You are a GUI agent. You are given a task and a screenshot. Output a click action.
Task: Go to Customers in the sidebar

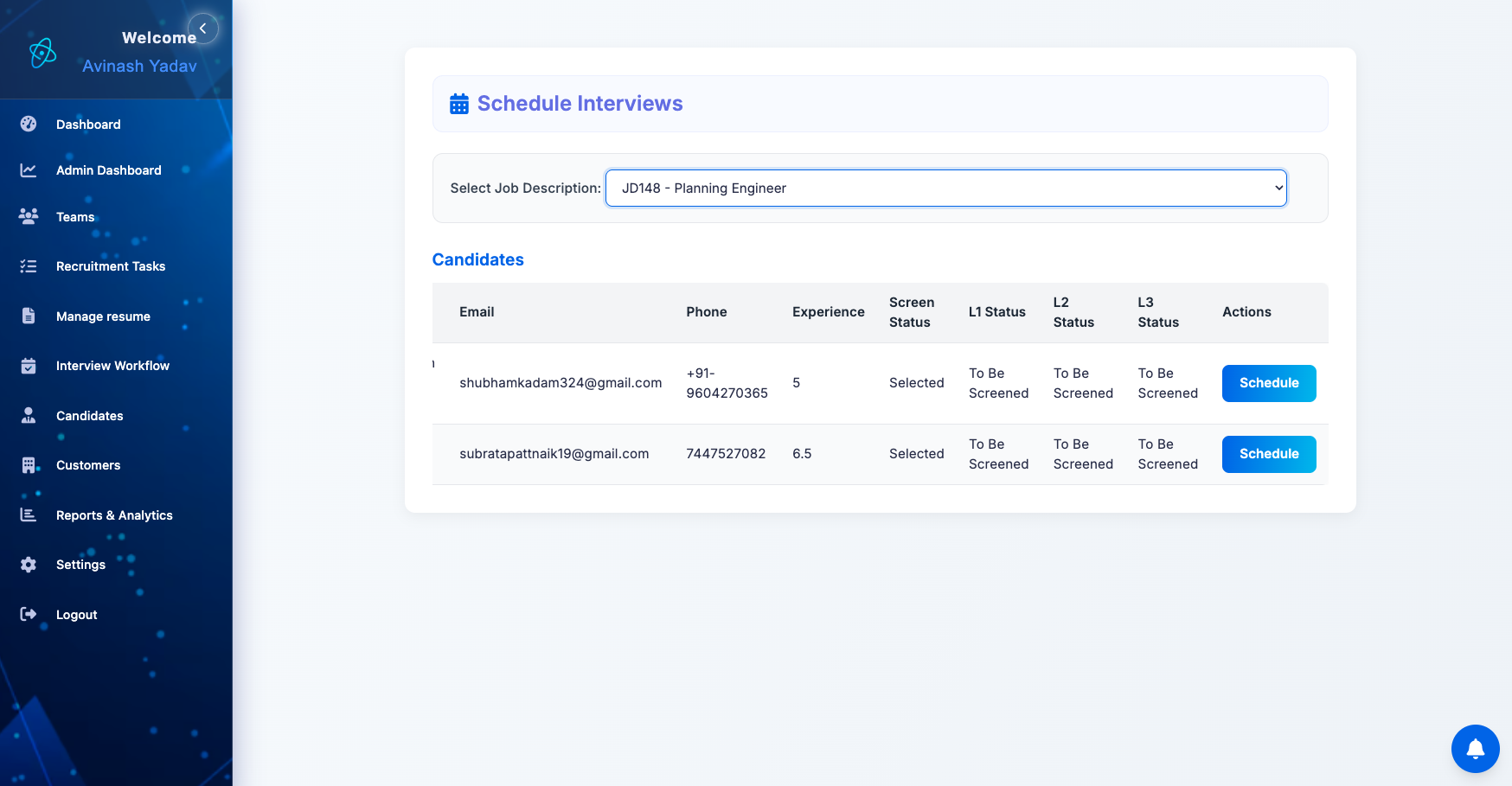point(88,465)
